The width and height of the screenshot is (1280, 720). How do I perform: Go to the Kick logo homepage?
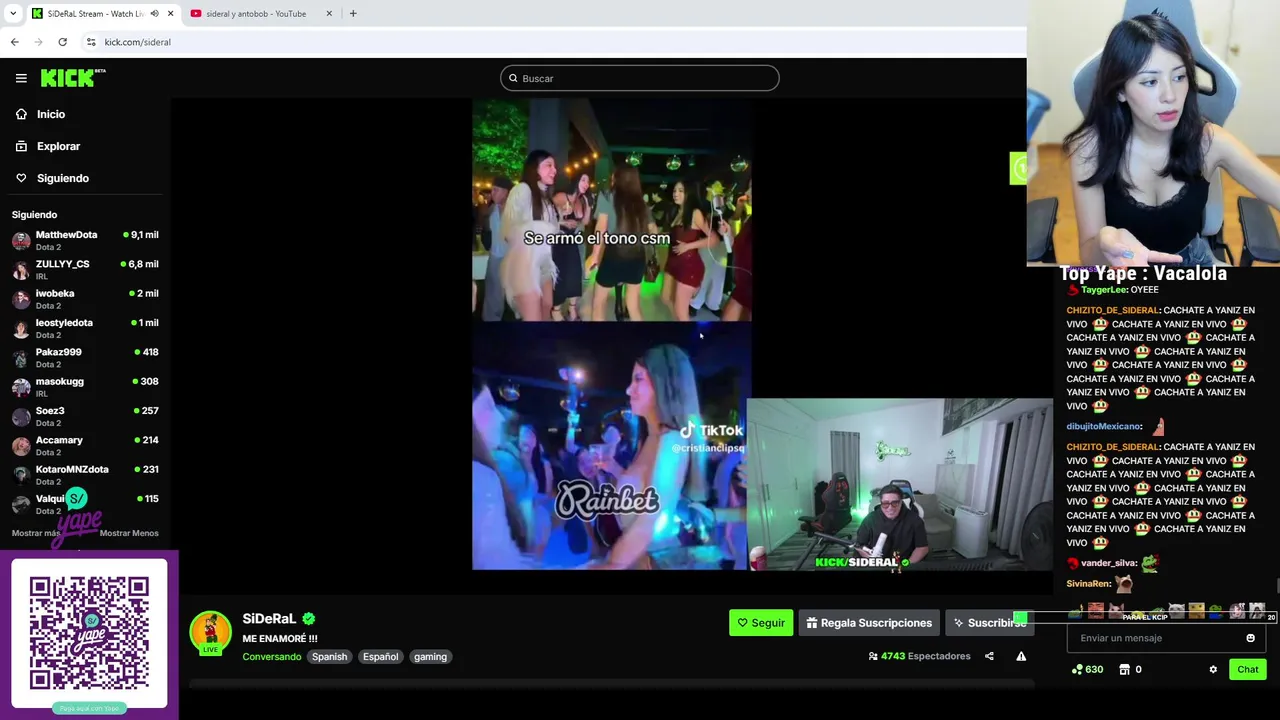coord(73,78)
